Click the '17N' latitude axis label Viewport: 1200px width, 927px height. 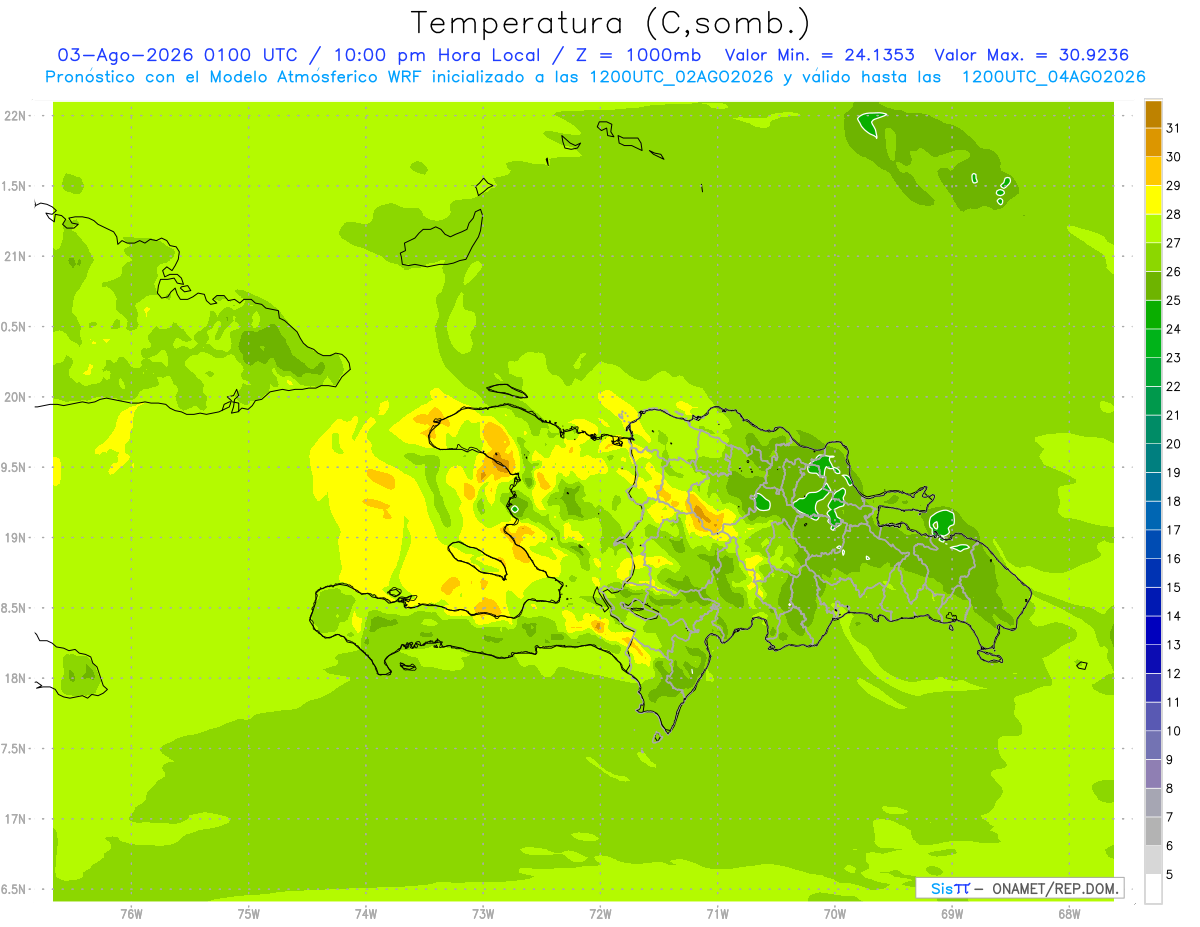pyautogui.click(x=16, y=819)
